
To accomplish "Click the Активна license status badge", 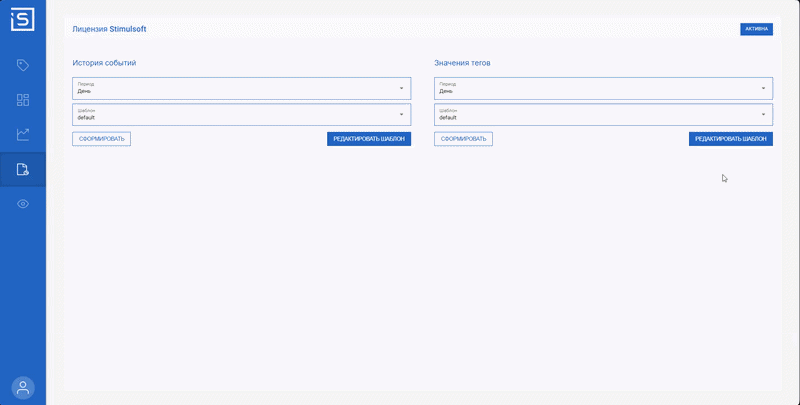I will 756,29.
